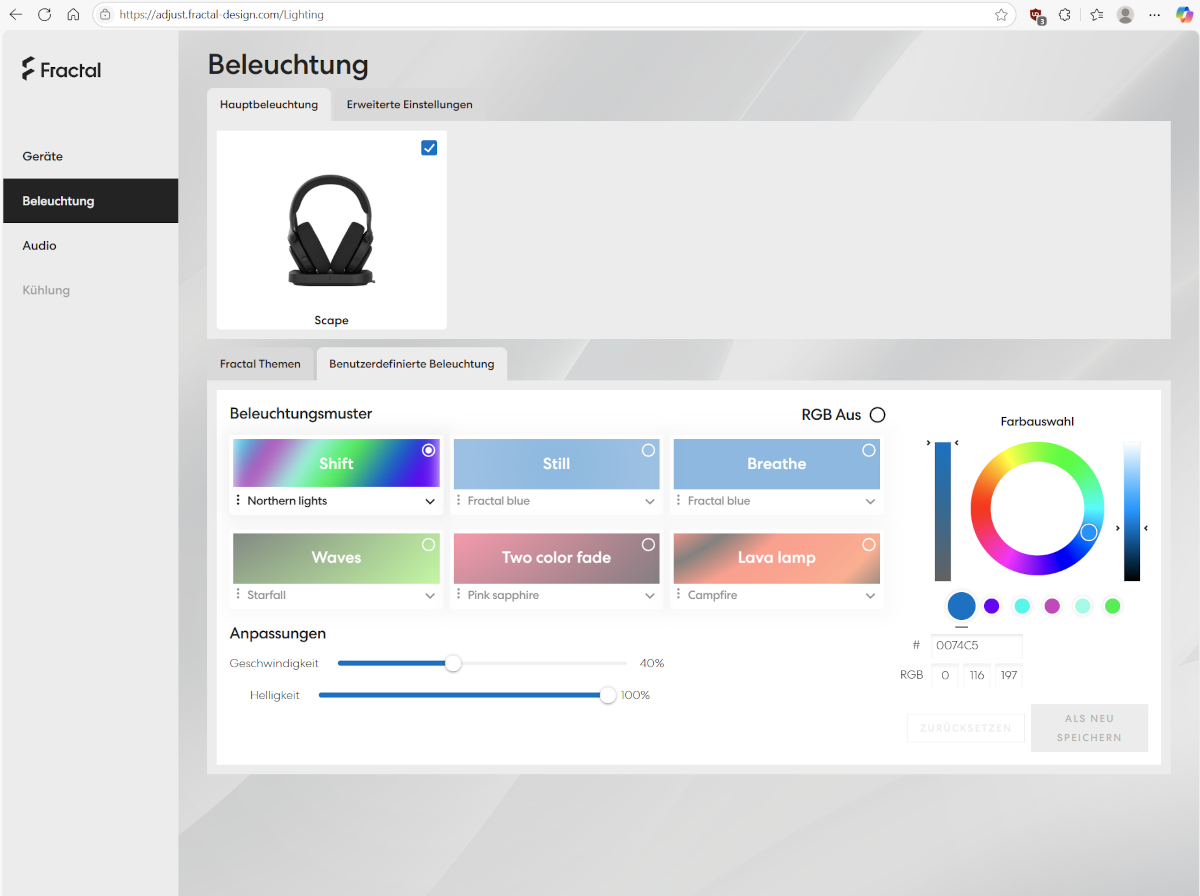Click the Helligkeit slider handle

coord(608,695)
